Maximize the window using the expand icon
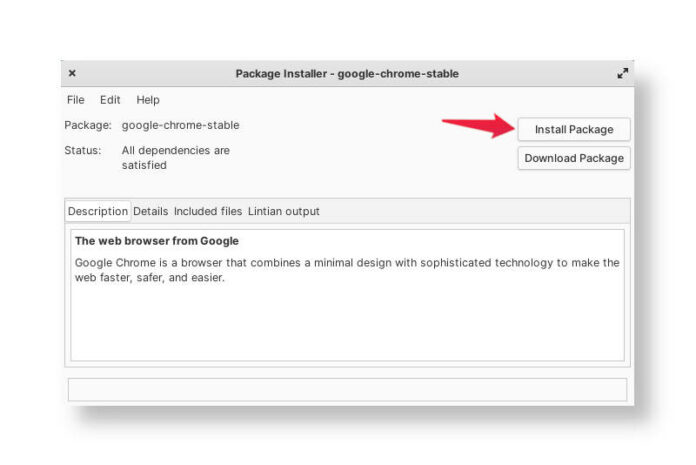Image resolution: width=696 pixels, height=465 pixels. point(622,73)
